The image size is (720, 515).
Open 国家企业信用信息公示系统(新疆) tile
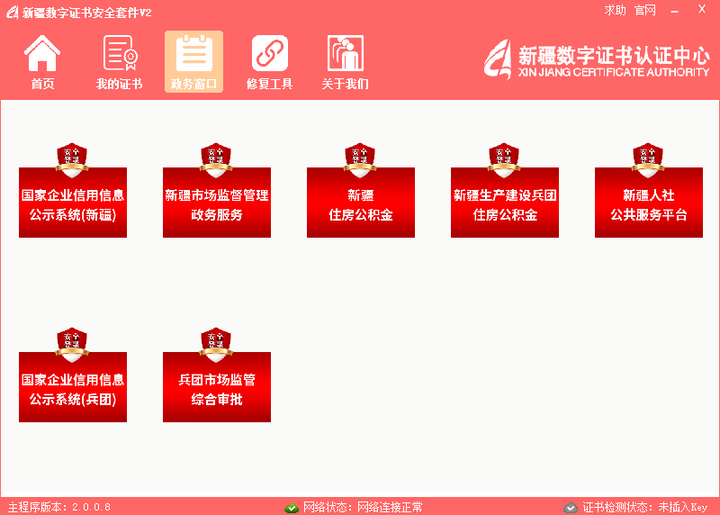click(73, 202)
